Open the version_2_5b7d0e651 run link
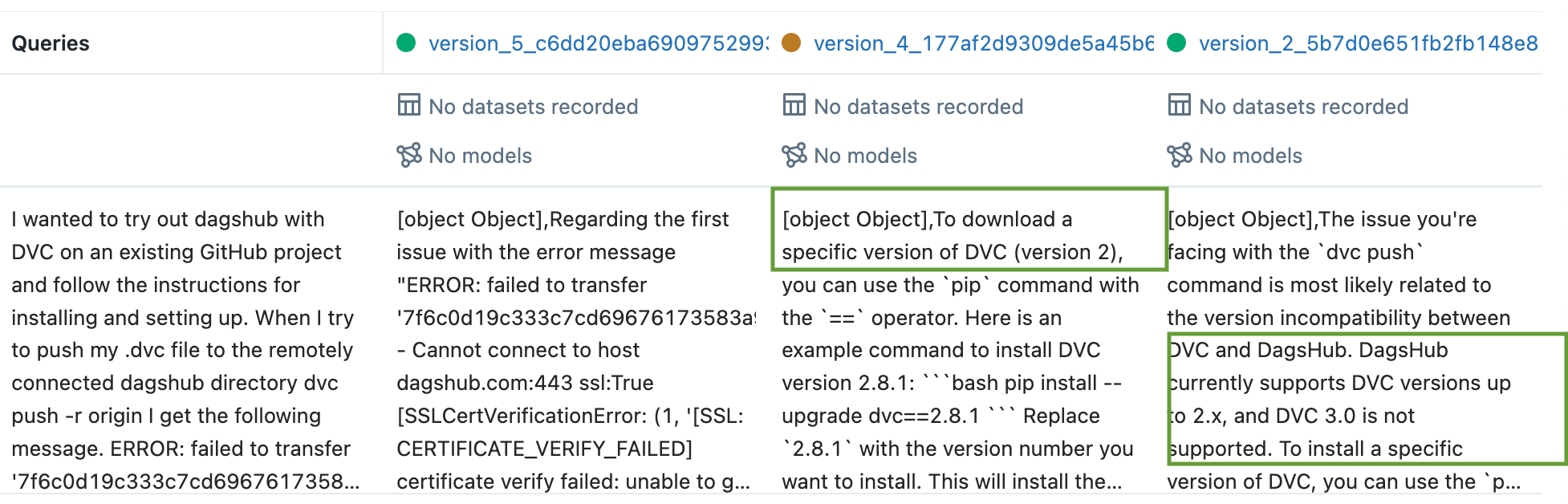 (1368, 43)
